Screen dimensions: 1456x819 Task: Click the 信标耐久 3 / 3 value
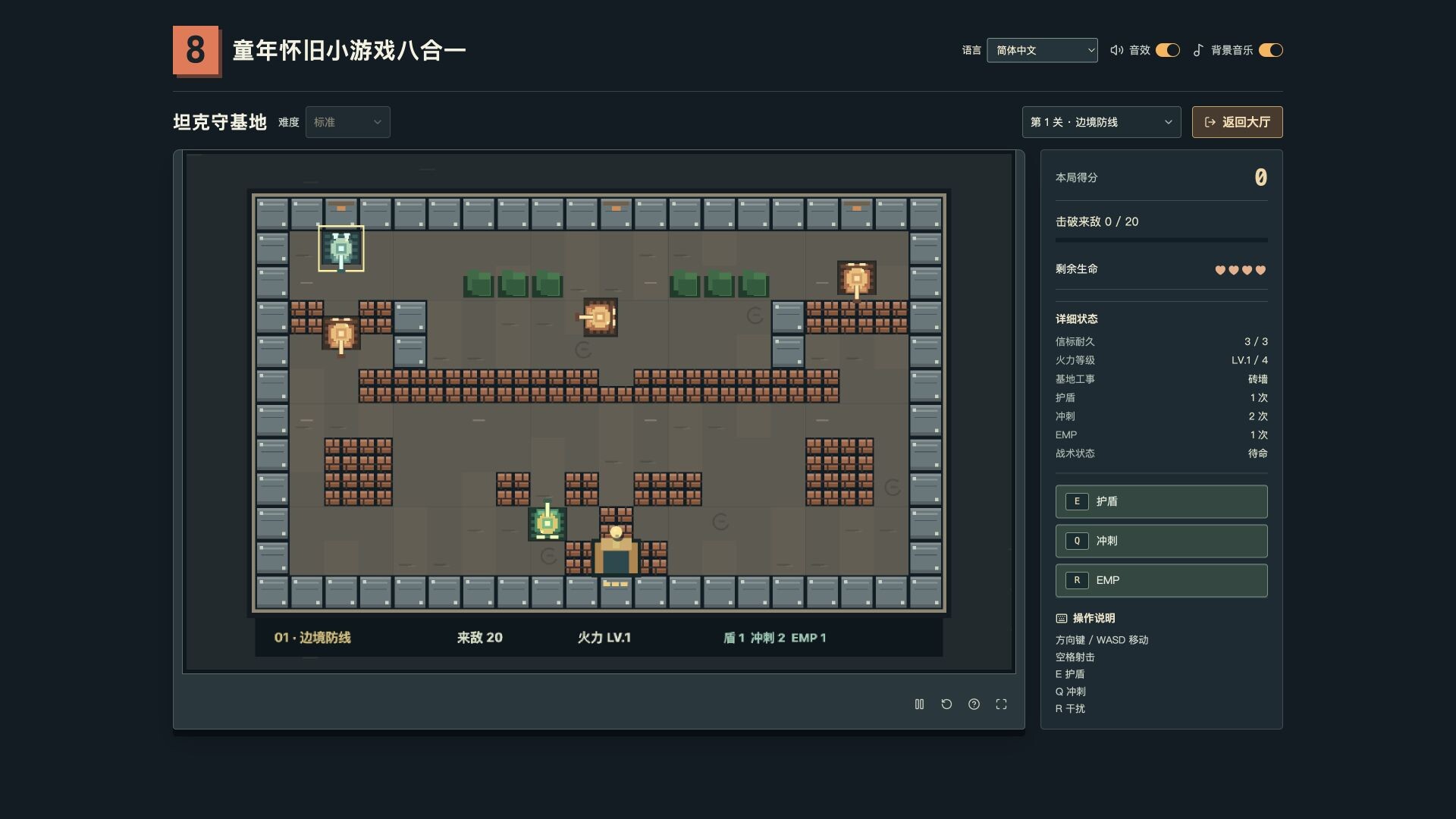(x=1256, y=342)
